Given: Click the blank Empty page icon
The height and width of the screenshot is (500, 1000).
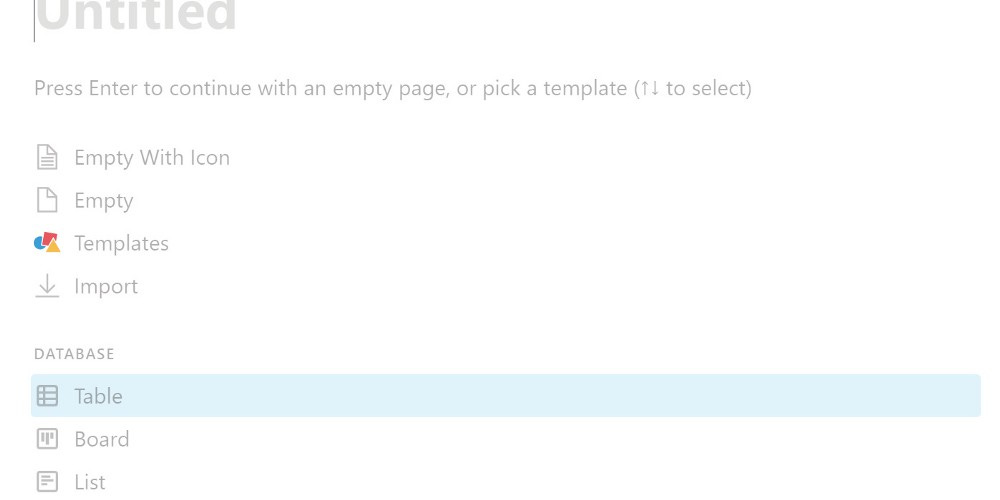Looking at the screenshot, I should tap(47, 201).
